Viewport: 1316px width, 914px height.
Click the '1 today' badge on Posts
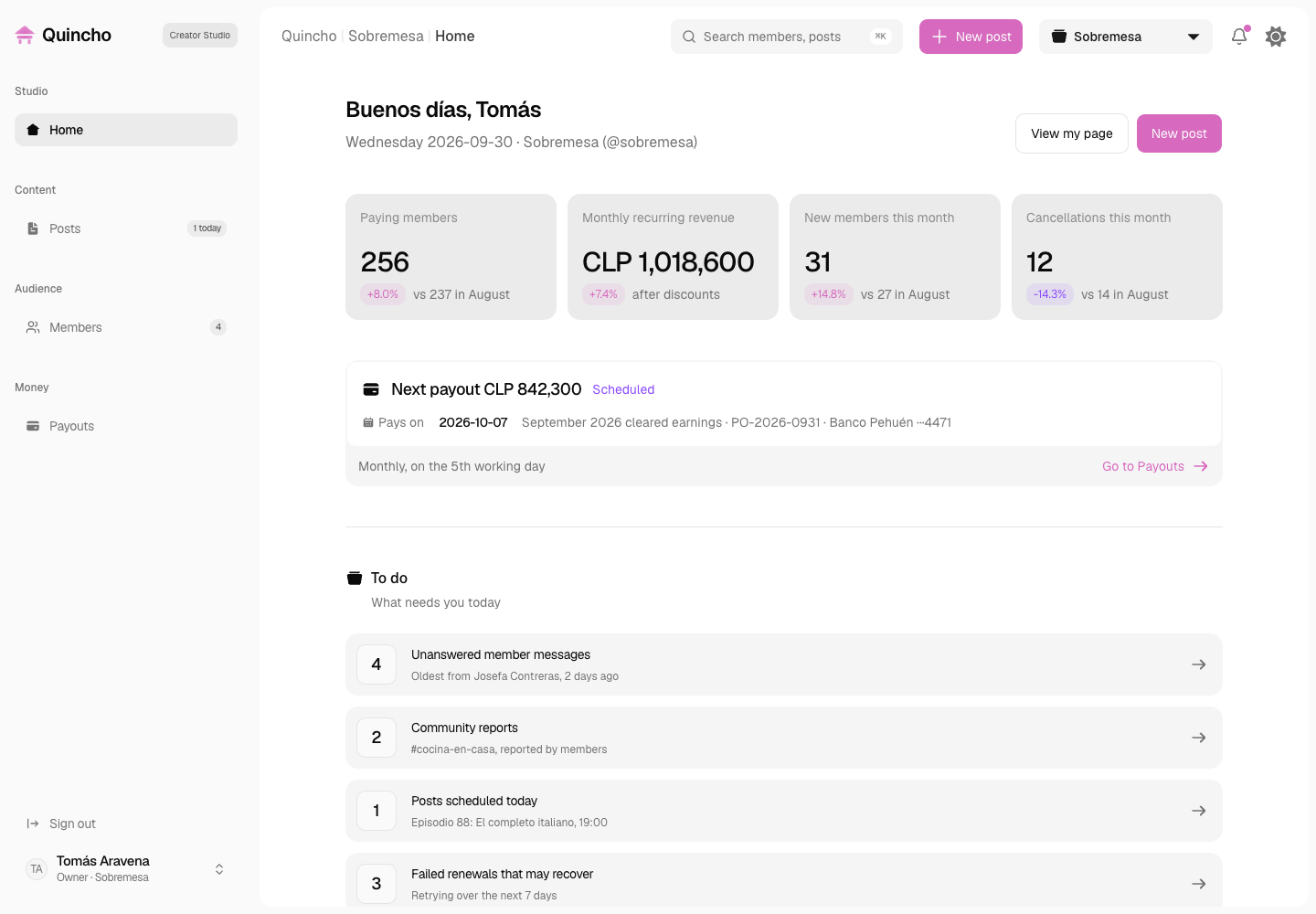[x=207, y=228]
